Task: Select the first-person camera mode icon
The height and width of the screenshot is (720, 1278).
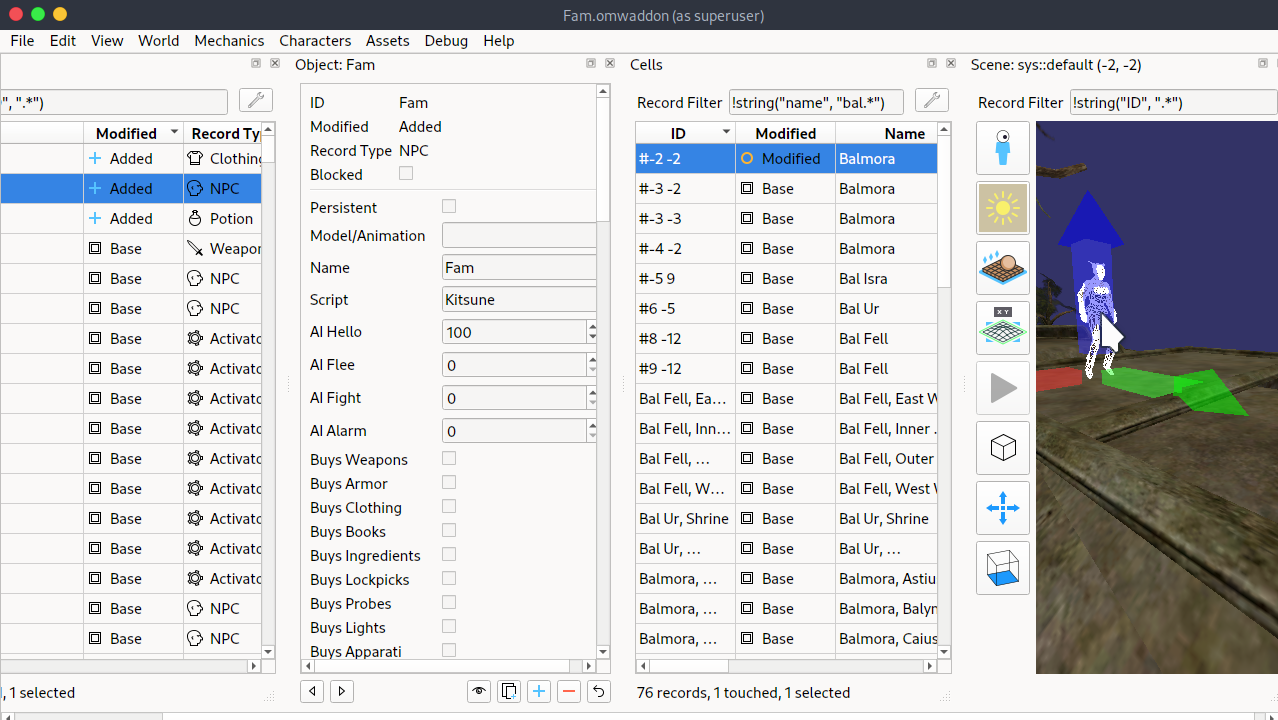Action: tap(1003, 148)
